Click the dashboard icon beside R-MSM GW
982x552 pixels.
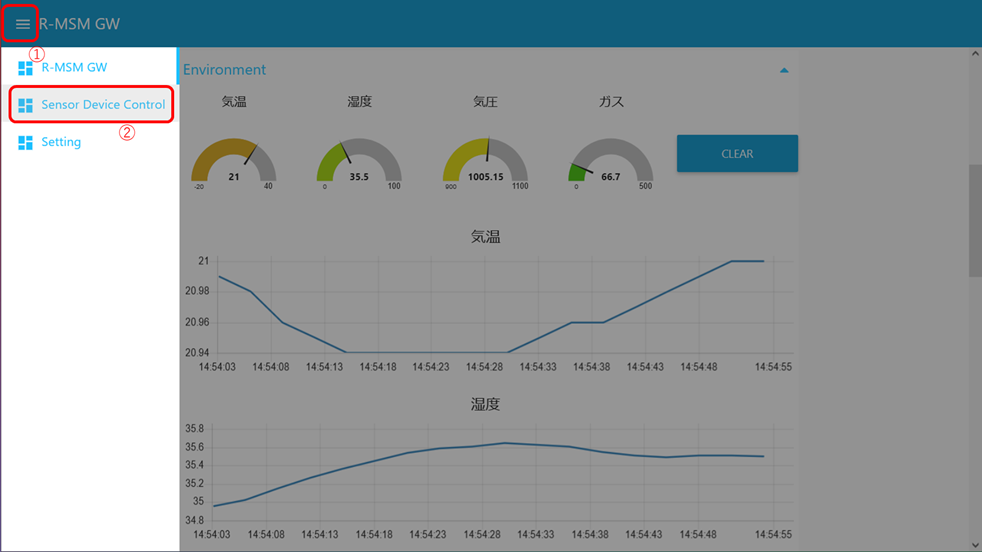coord(26,68)
